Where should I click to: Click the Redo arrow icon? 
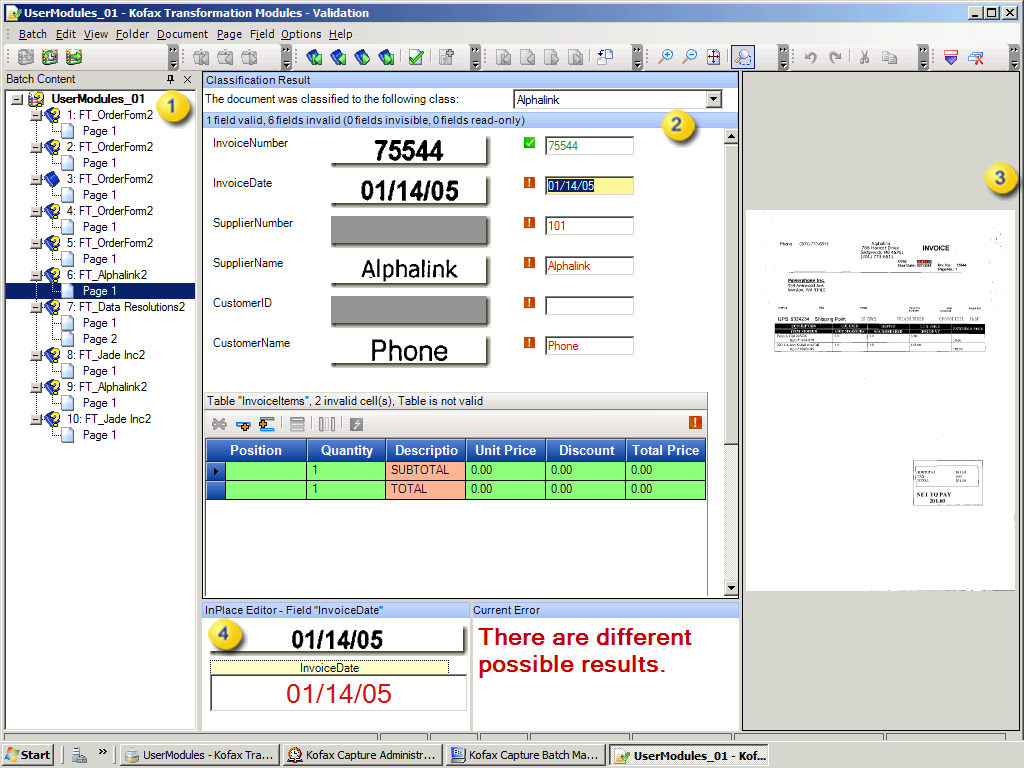point(835,56)
